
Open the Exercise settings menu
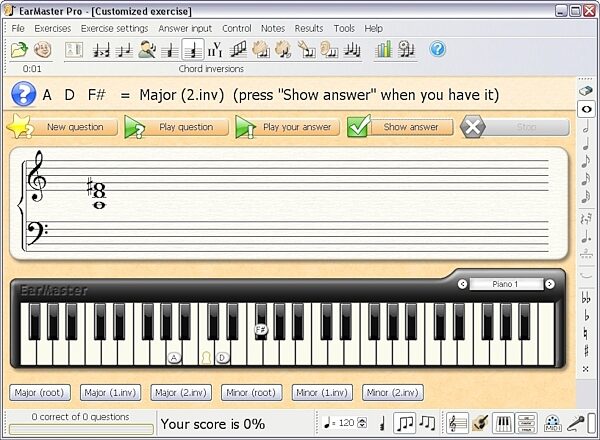point(114,28)
